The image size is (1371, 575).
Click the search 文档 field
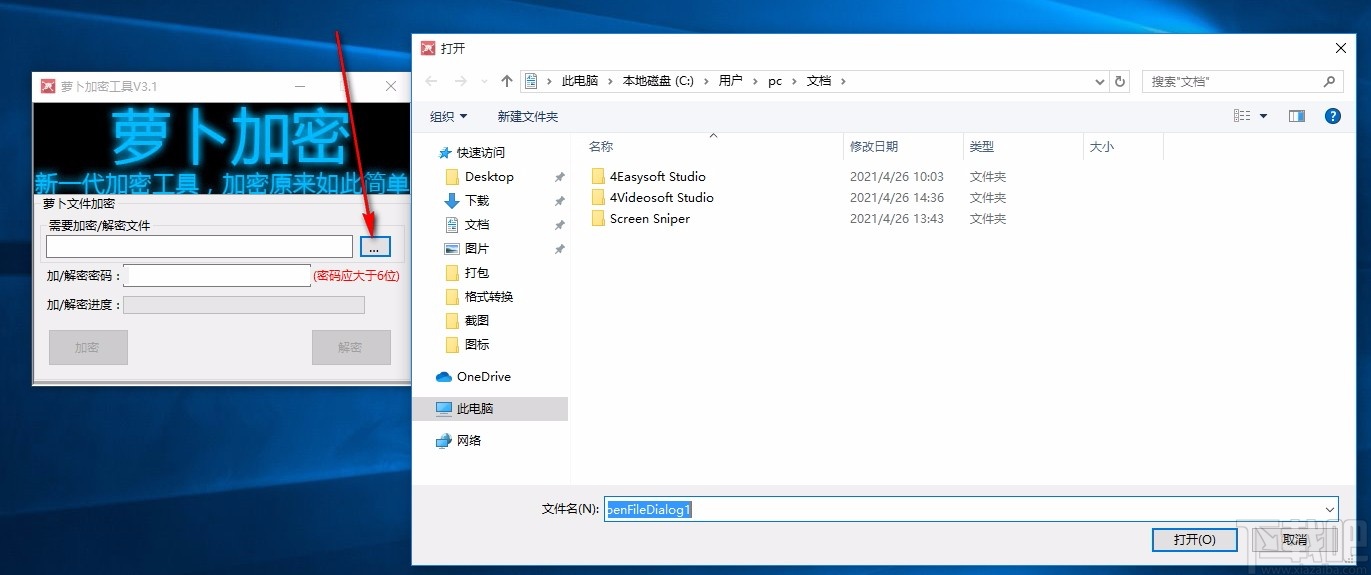[1232, 81]
